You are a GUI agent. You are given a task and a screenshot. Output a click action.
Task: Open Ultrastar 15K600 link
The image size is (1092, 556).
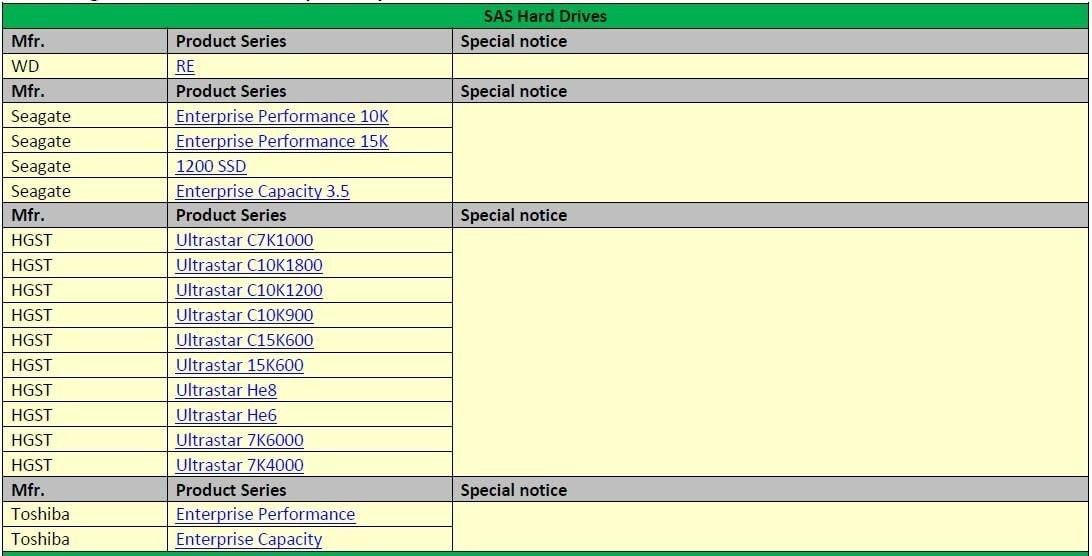click(x=240, y=366)
